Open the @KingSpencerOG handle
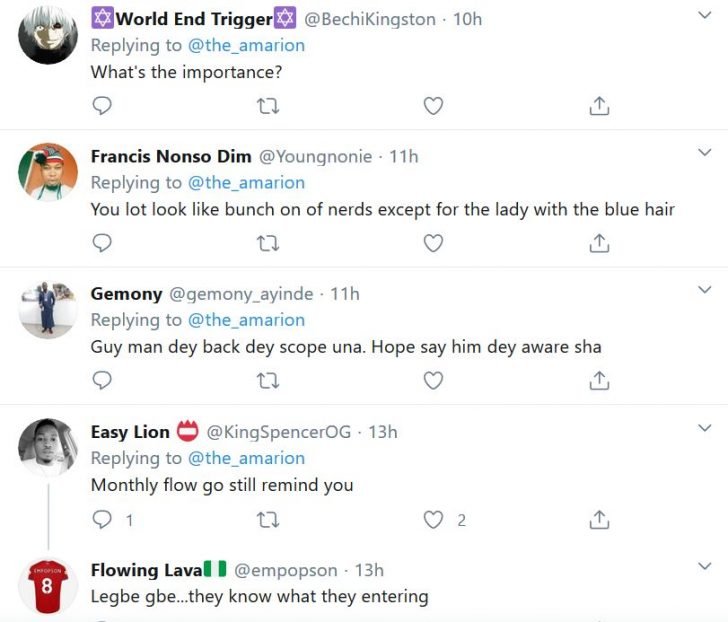Image resolution: width=728 pixels, height=622 pixels. point(278,432)
